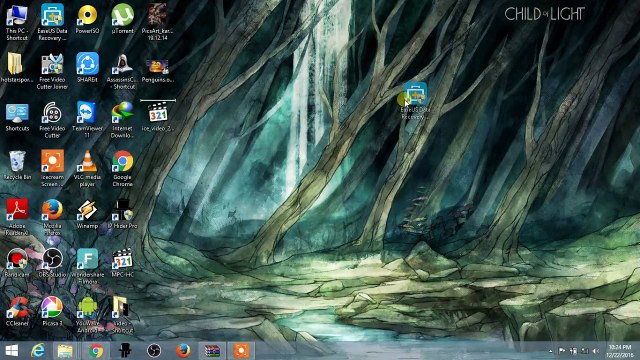Open Firefox from the taskbar
The image size is (640, 360).
[183, 351]
